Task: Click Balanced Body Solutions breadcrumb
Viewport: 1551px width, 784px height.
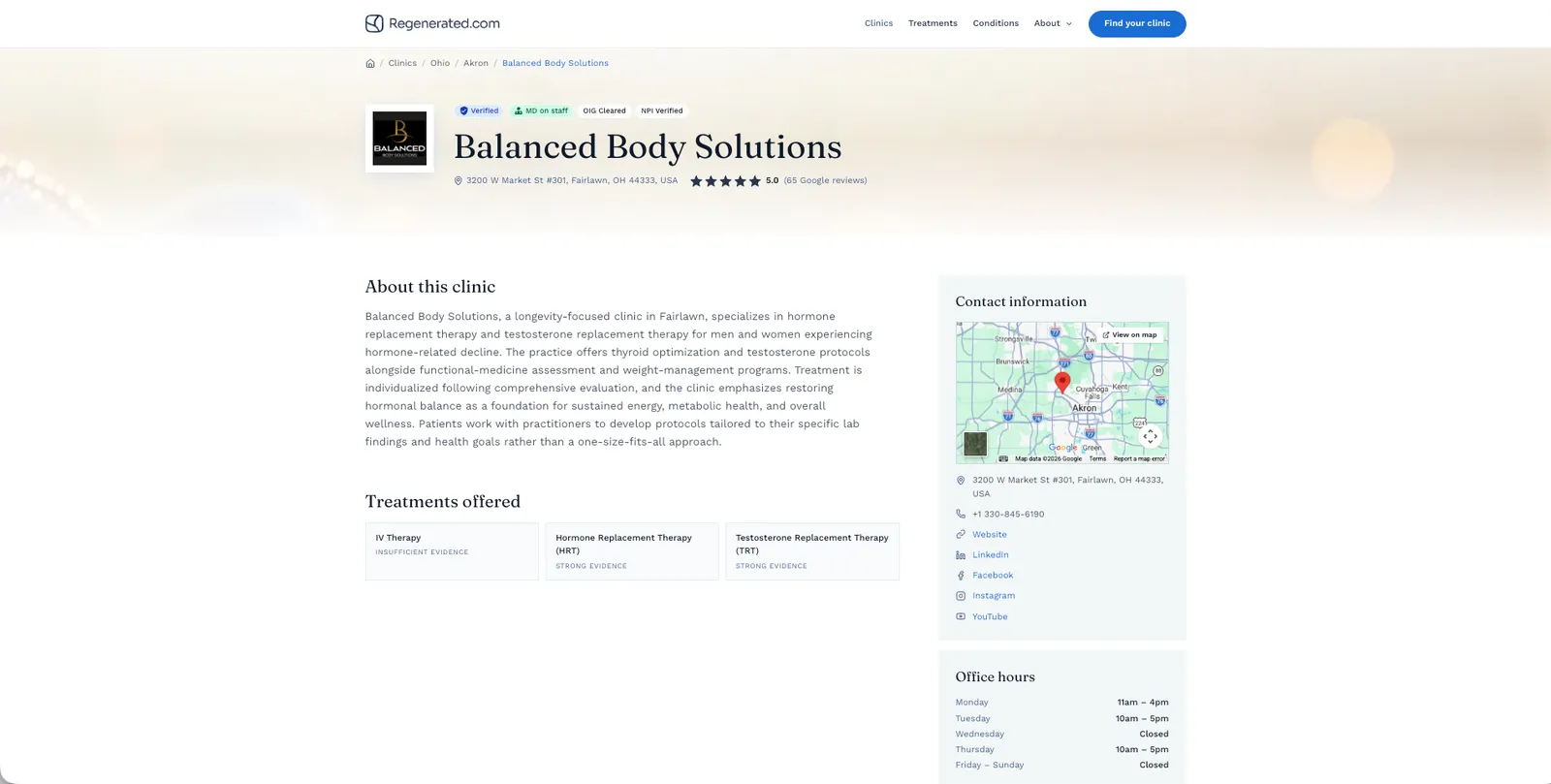Action: tap(555, 63)
